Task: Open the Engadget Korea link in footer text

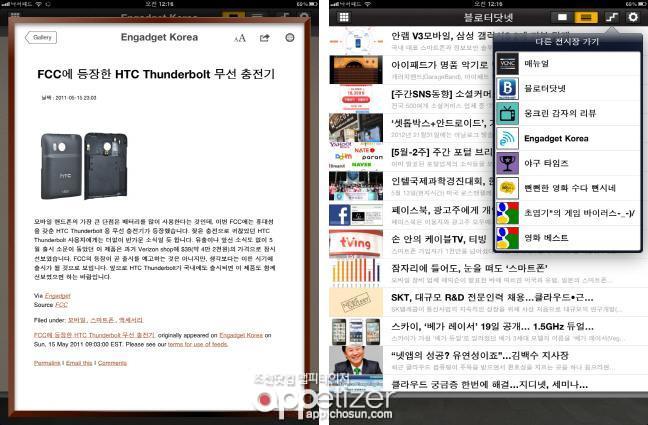Action: coord(241,335)
